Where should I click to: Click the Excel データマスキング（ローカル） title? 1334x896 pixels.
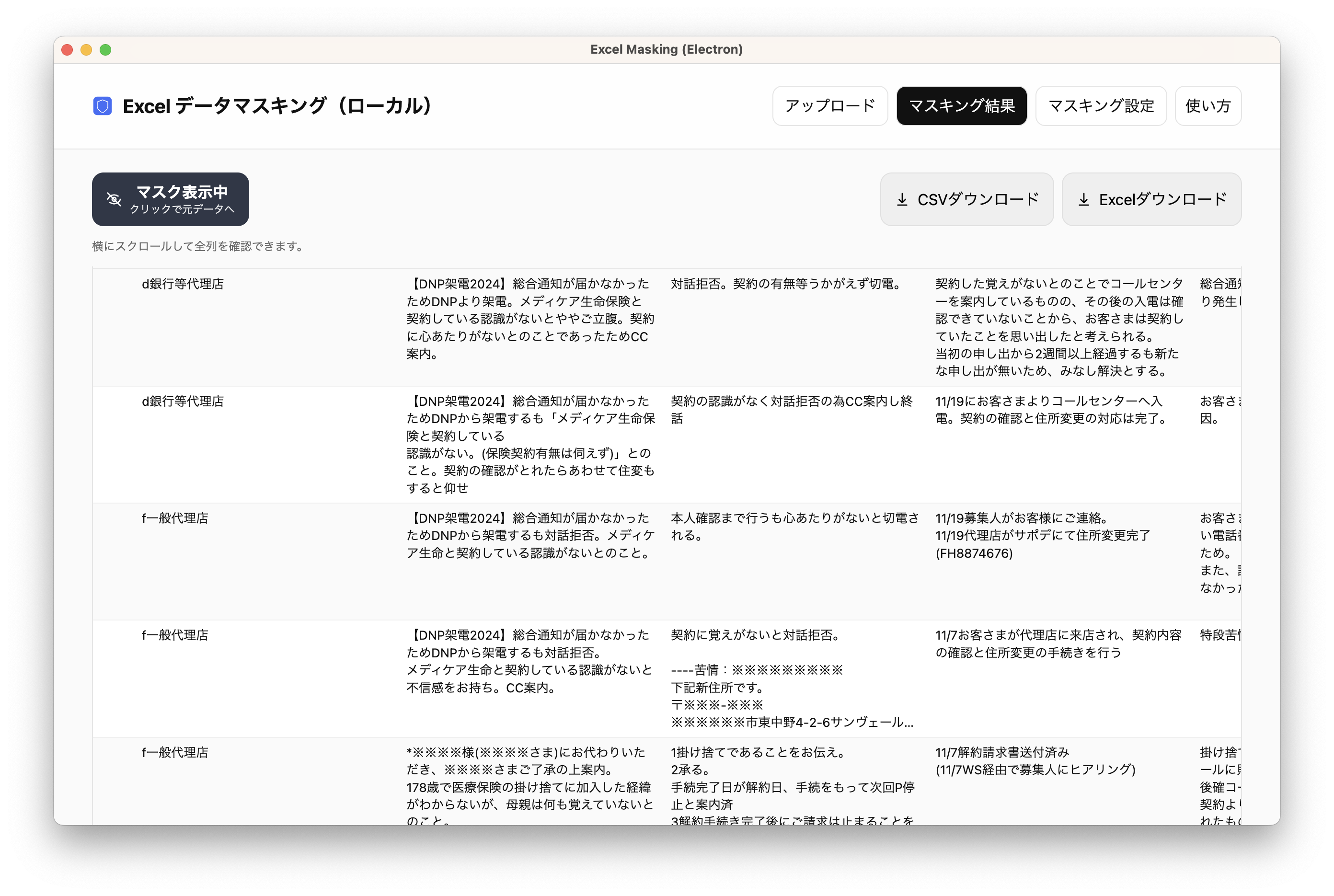277,106
